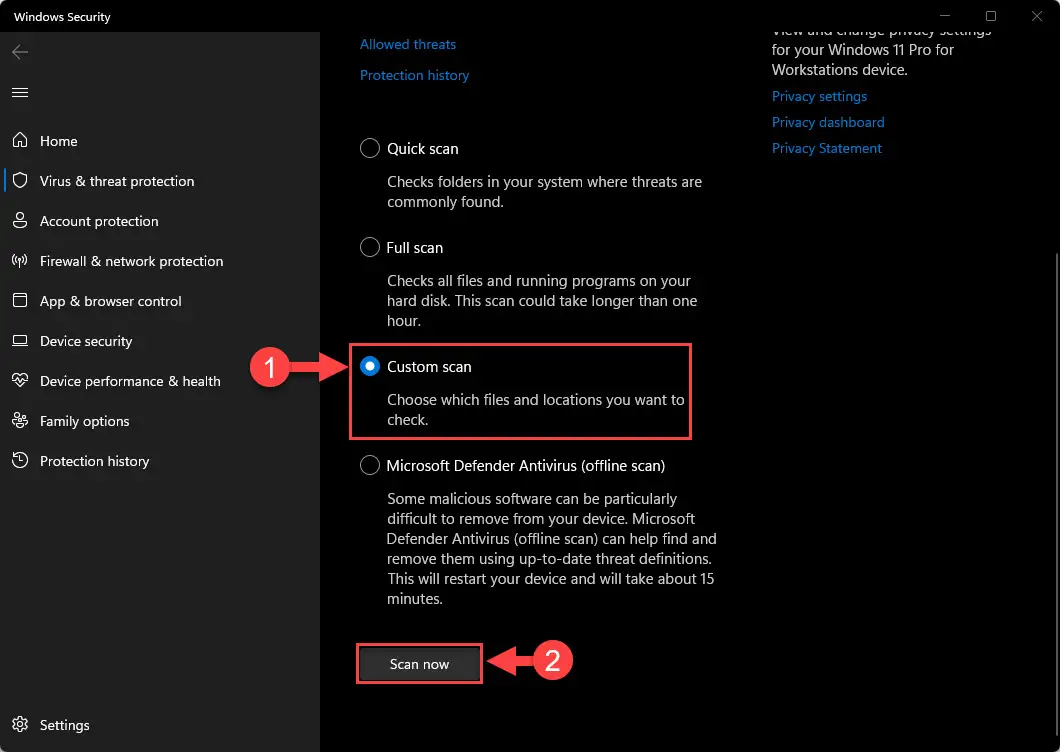Click the Firewall & network protection antenna icon
Viewport: 1060px width, 752px height.
20,260
